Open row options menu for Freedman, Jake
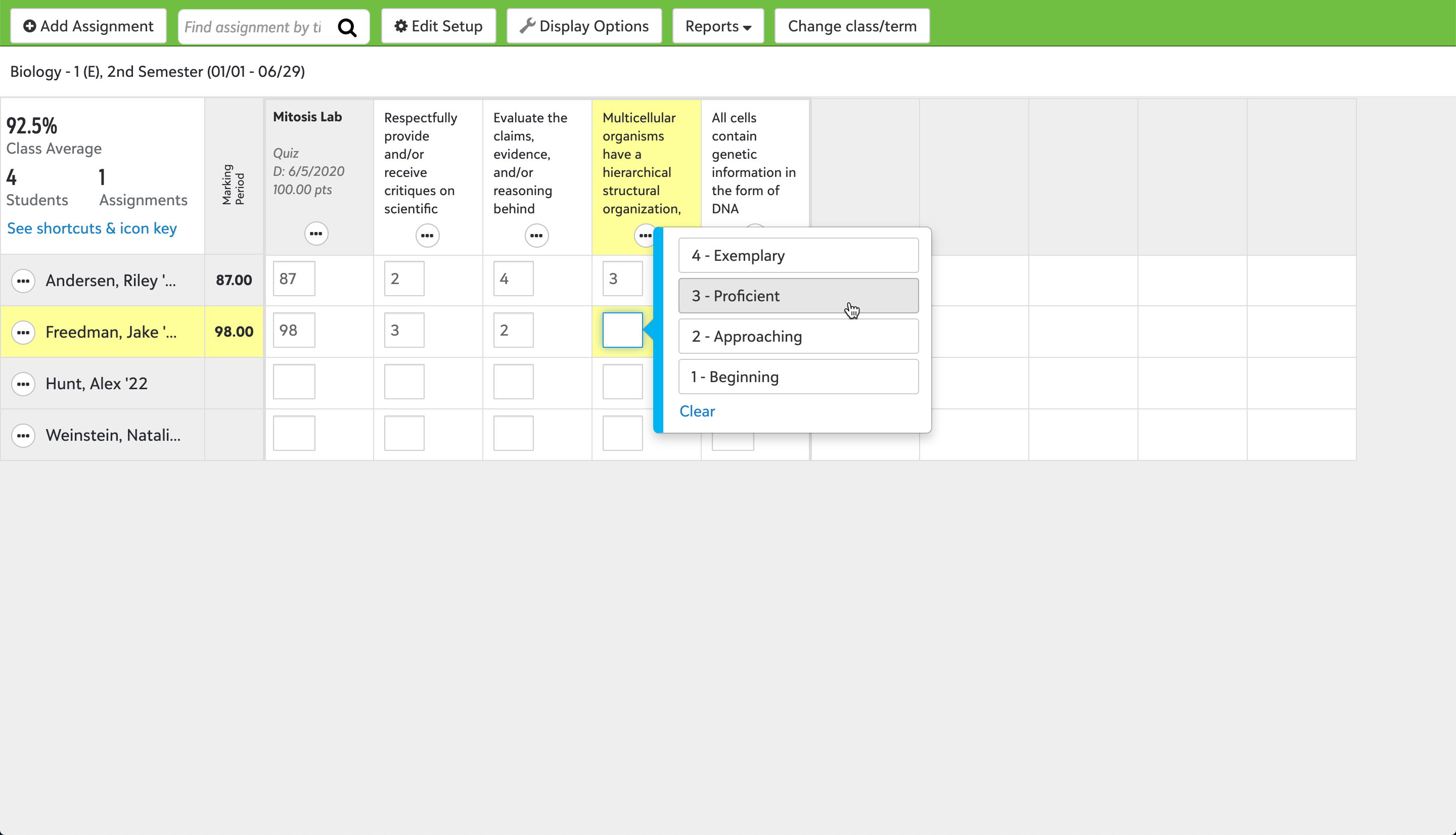This screenshot has width=1456, height=835. (x=24, y=332)
